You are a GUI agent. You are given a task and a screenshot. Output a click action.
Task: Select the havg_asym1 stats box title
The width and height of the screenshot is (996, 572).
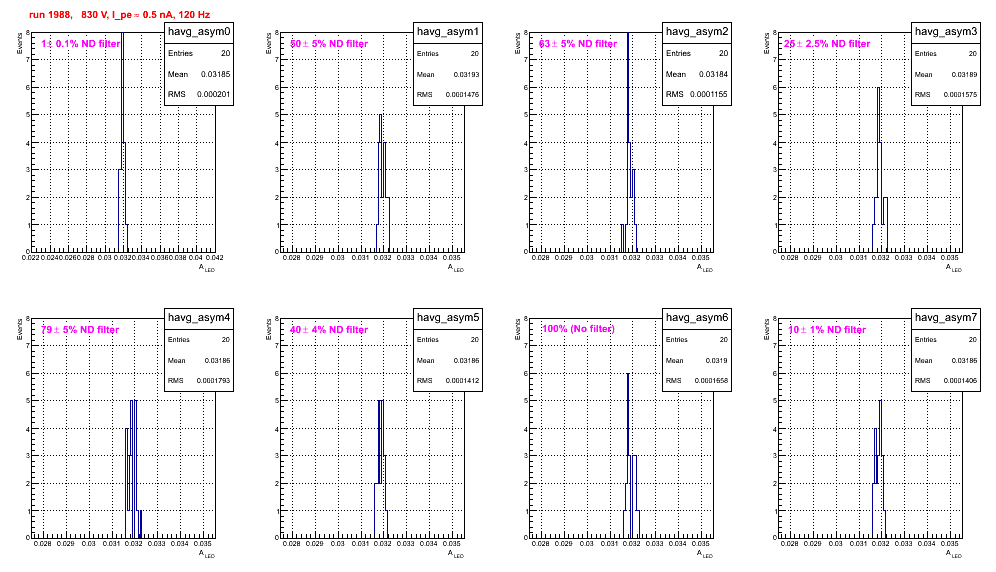(448, 32)
